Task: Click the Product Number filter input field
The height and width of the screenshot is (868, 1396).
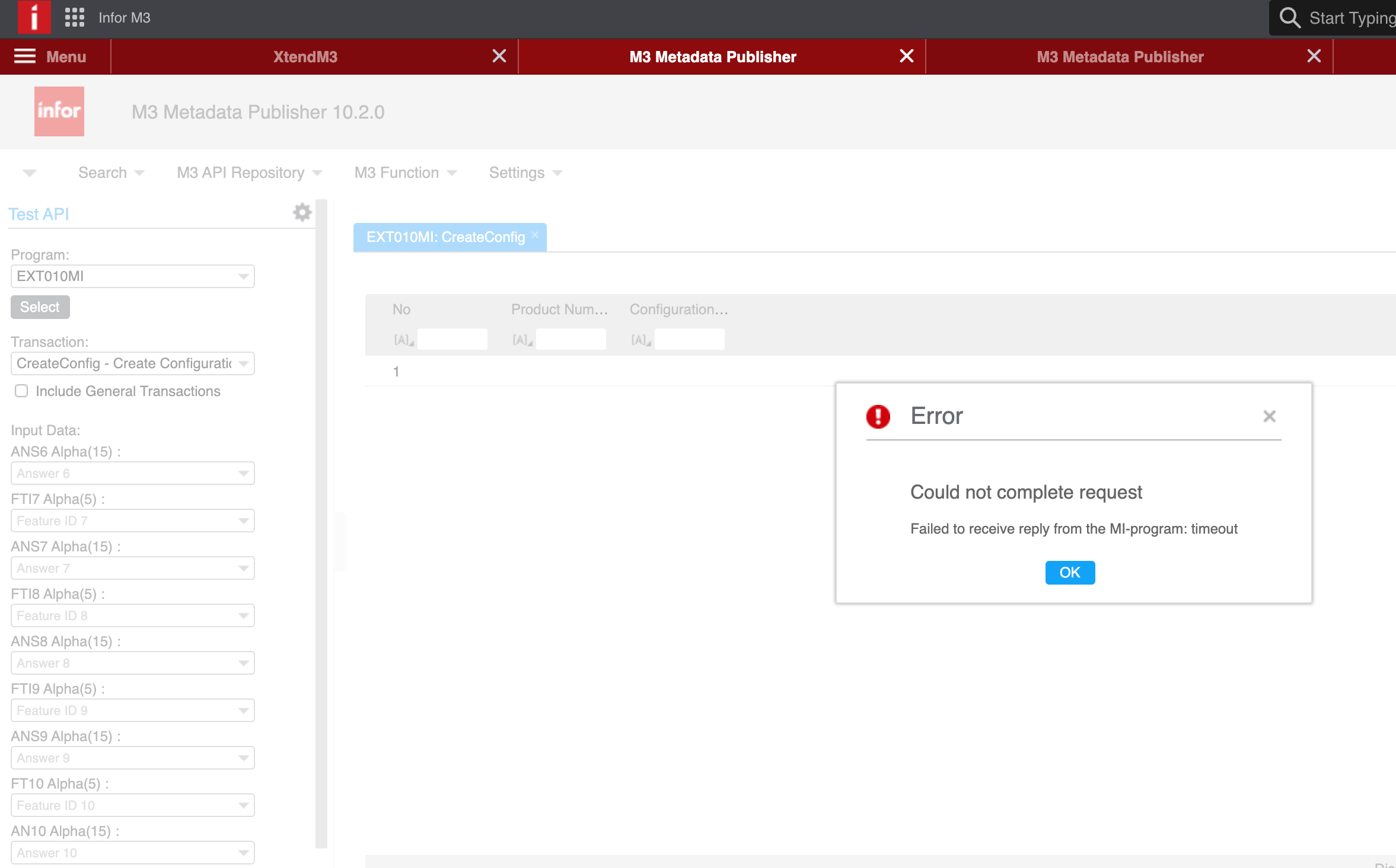Action: [x=571, y=339]
